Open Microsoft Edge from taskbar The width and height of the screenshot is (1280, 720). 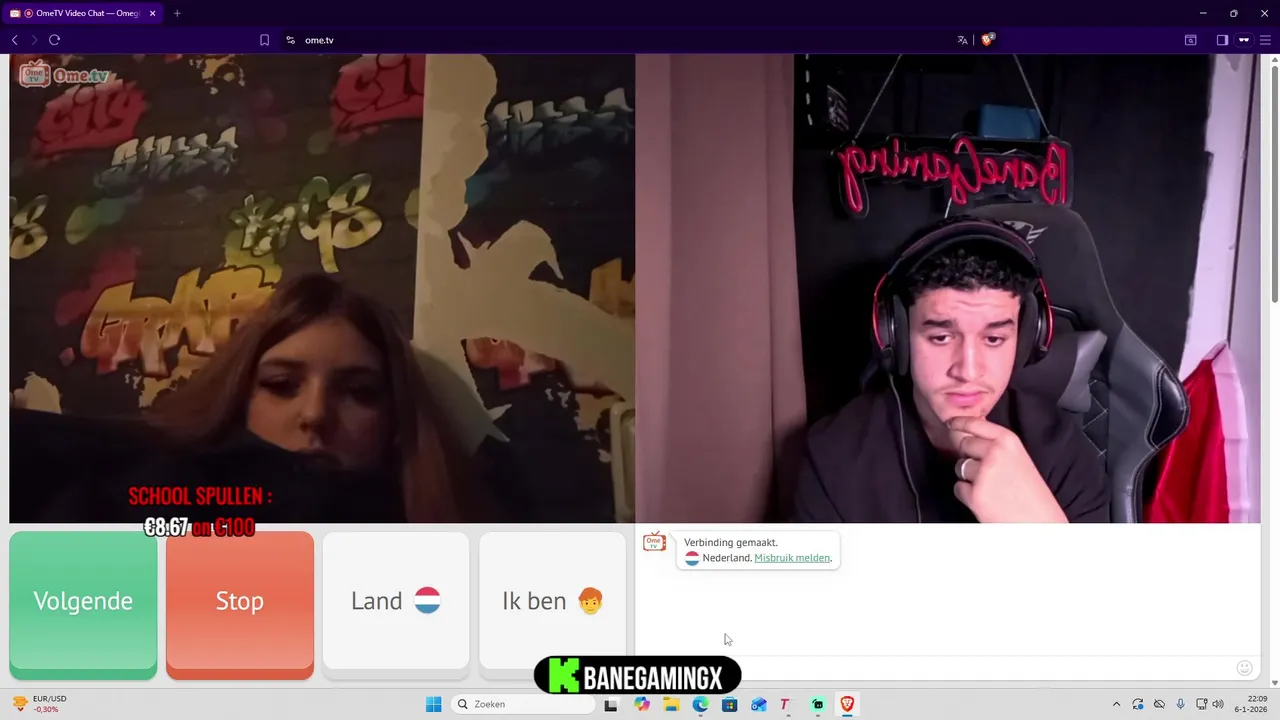coord(700,704)
